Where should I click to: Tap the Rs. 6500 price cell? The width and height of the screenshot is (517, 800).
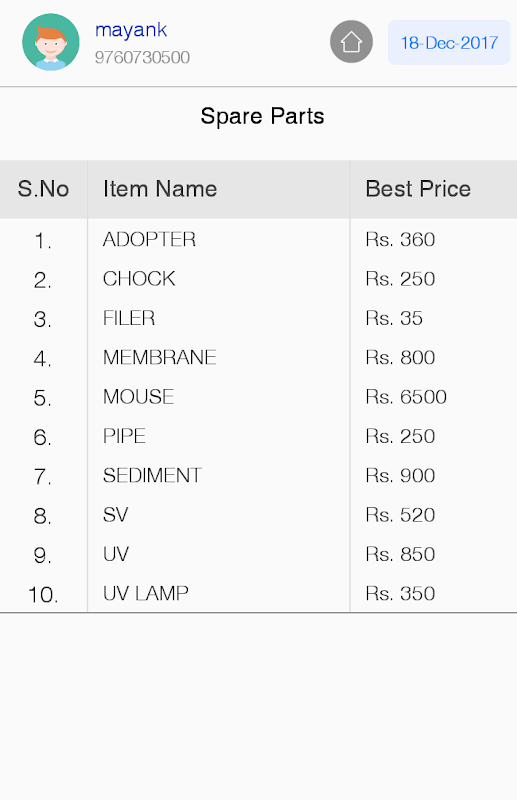click(406, 396)
